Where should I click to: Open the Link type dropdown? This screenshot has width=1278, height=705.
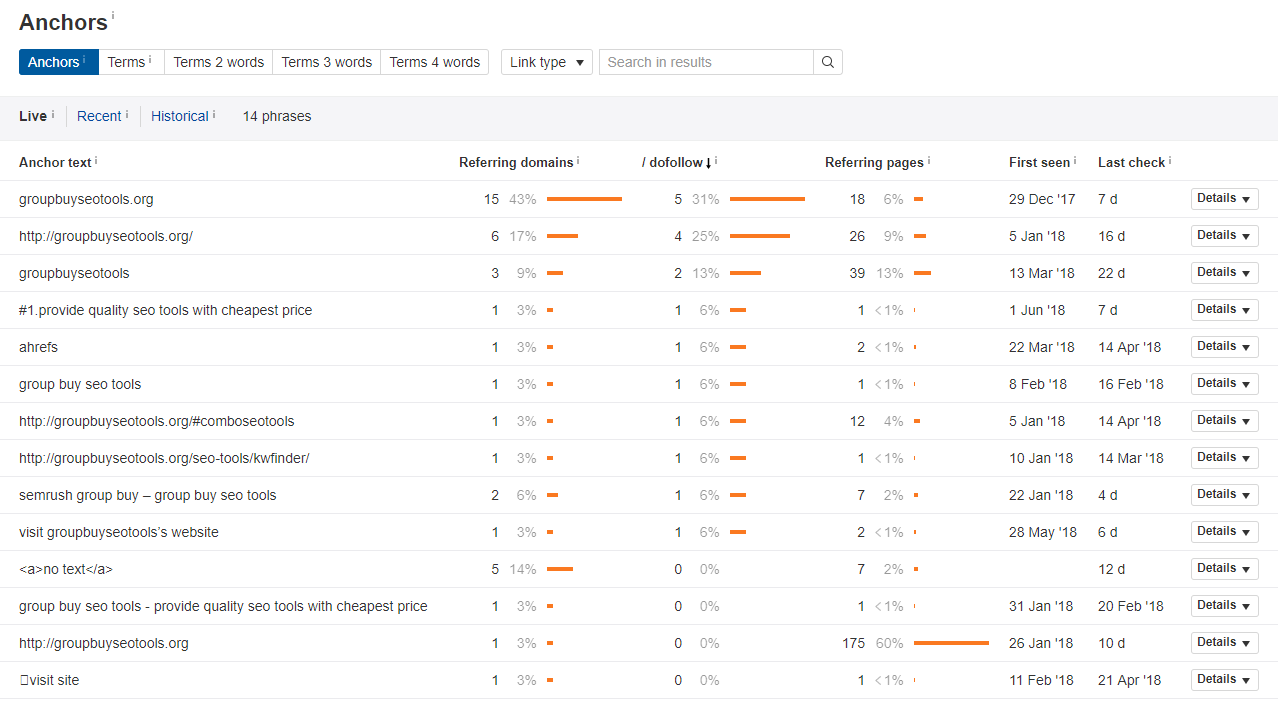546,62
